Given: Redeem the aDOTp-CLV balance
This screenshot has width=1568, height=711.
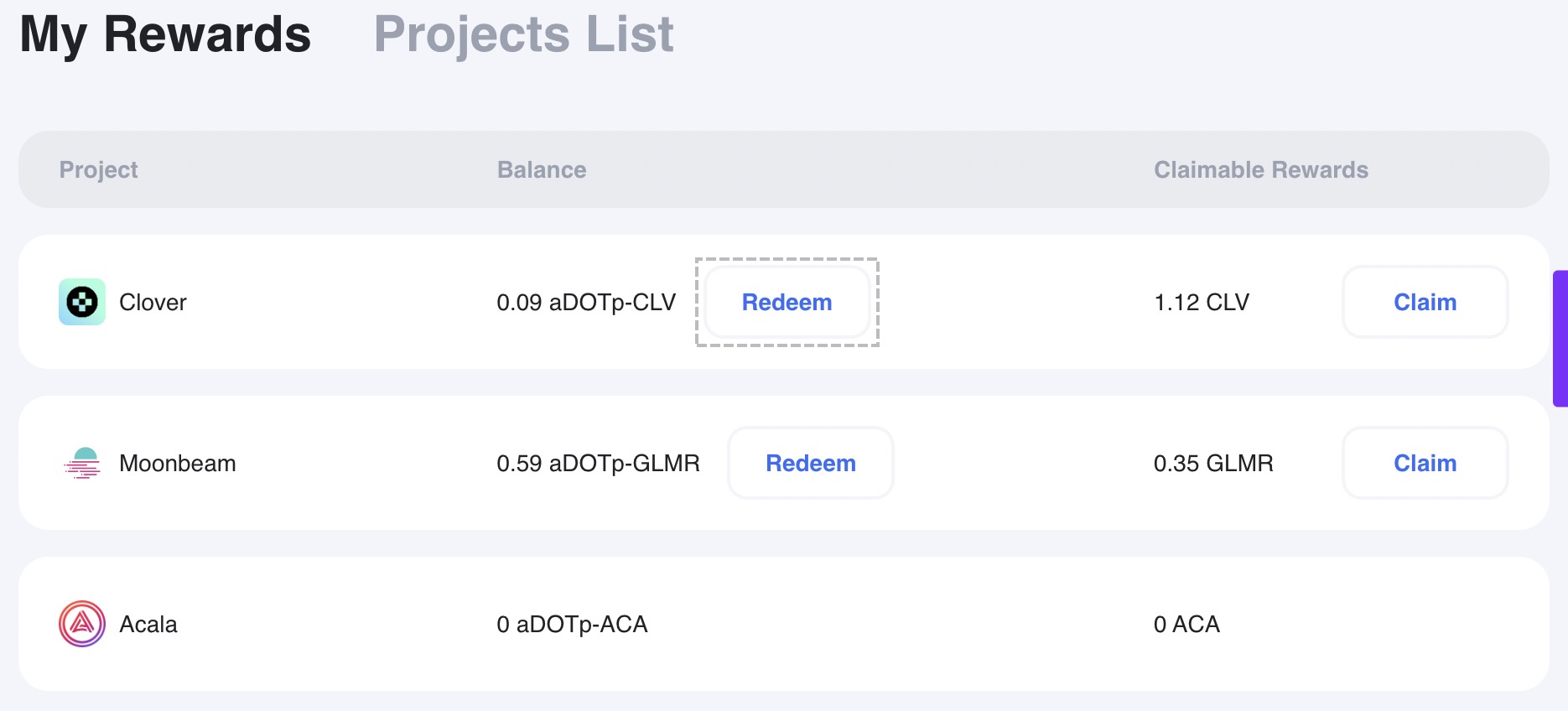Looking at the screenshot, I should pos(787,302).
